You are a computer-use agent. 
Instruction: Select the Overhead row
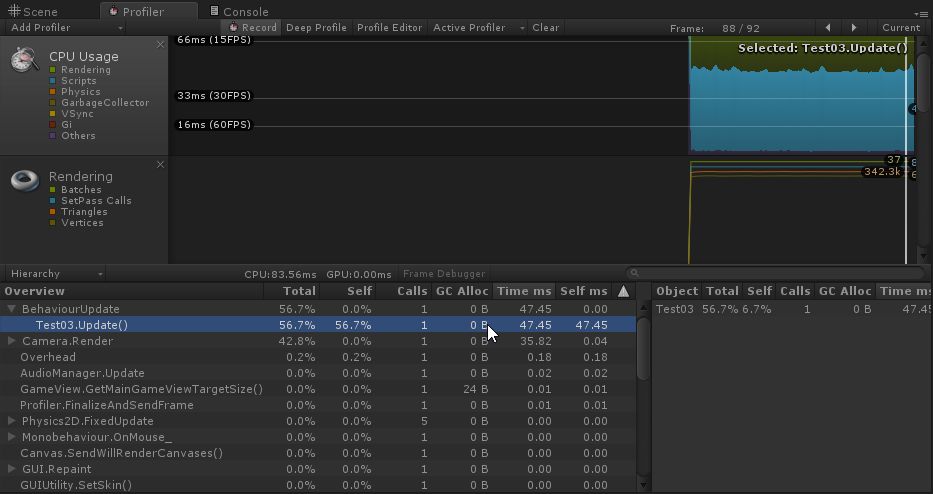coord(318,357)
